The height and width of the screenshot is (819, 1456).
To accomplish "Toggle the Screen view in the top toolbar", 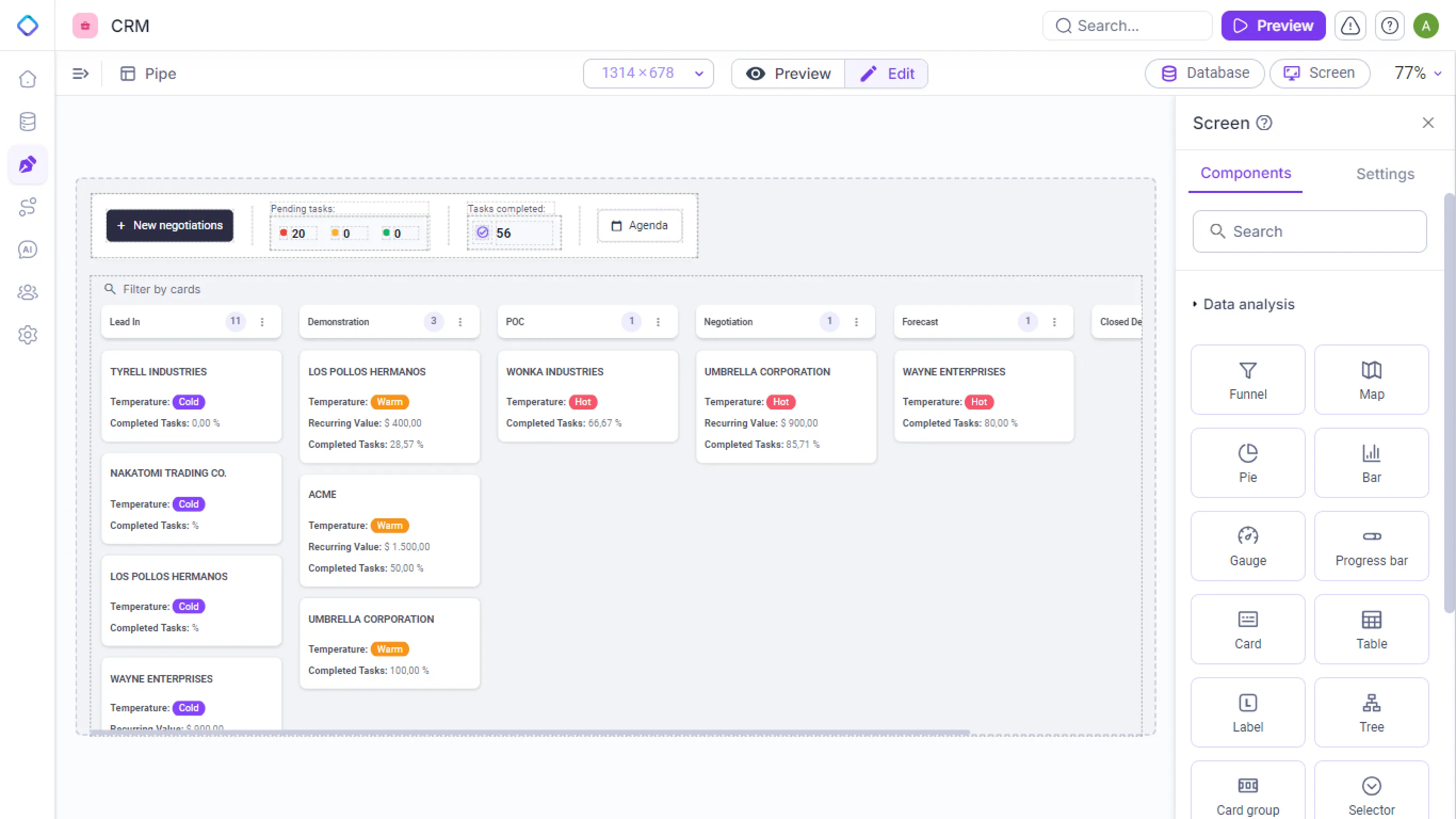I will coord(1319,73).
